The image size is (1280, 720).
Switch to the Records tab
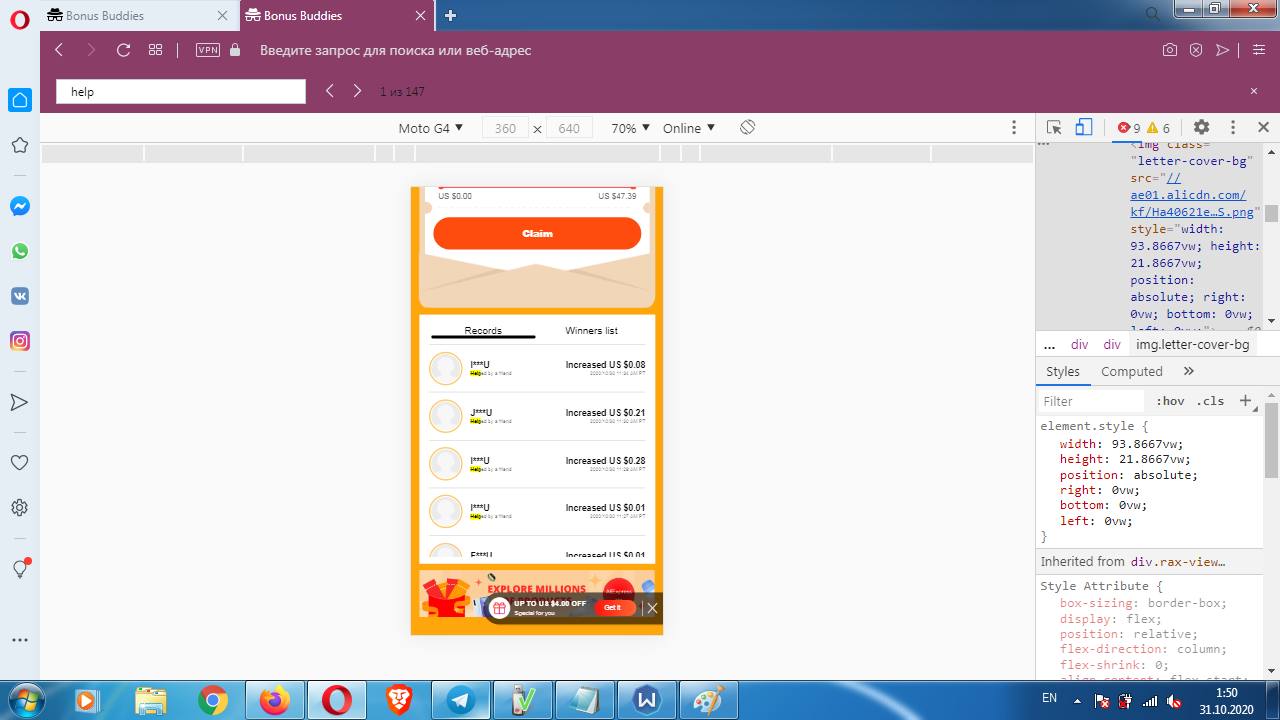(x=483, y=331)
